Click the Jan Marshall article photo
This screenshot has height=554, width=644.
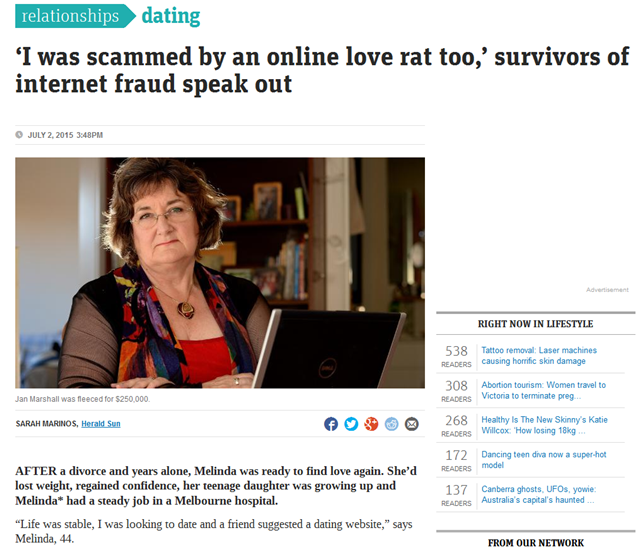click(x=220, y=273)
